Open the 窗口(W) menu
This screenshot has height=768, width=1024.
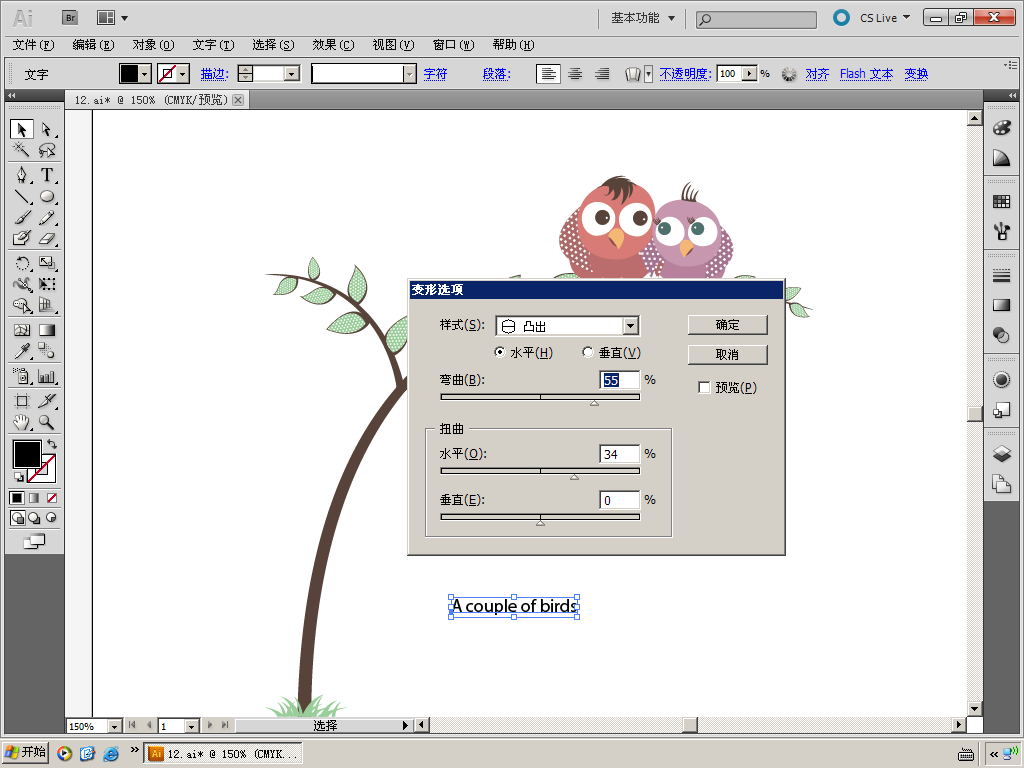(x=453, y=45)
